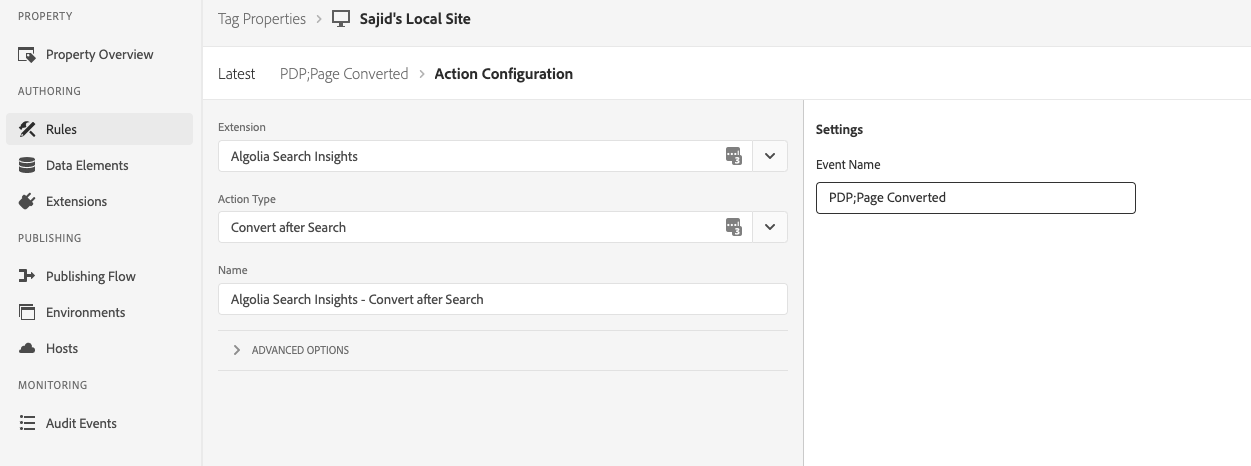Click the Latest breadcrumb link
This screenshot has width=1251, height=466.
tap(237, 74)
